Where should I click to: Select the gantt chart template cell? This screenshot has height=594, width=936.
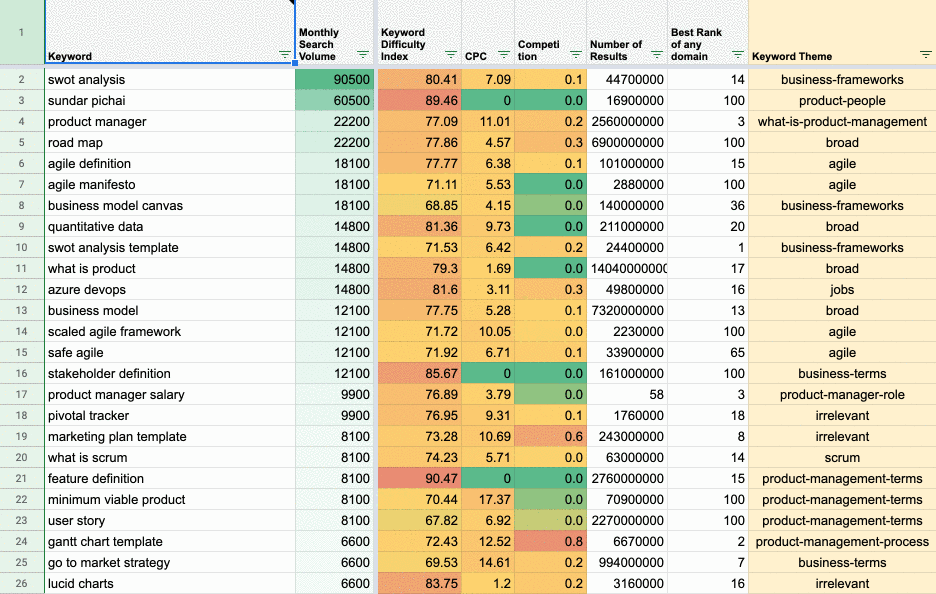point(170,541)
